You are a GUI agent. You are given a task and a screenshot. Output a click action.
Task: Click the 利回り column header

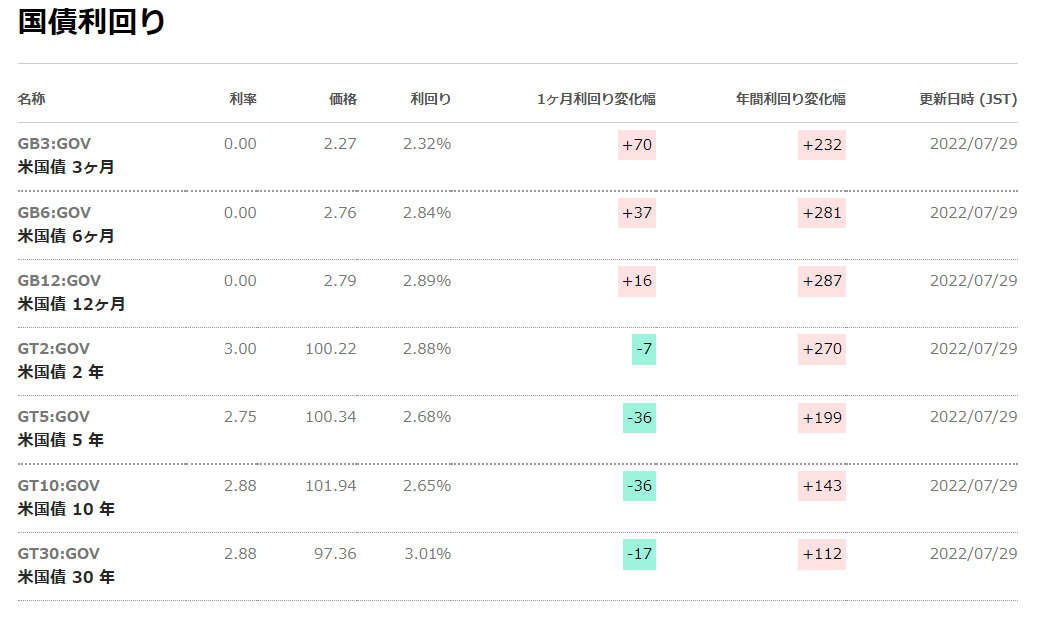(x=431, y=99)
